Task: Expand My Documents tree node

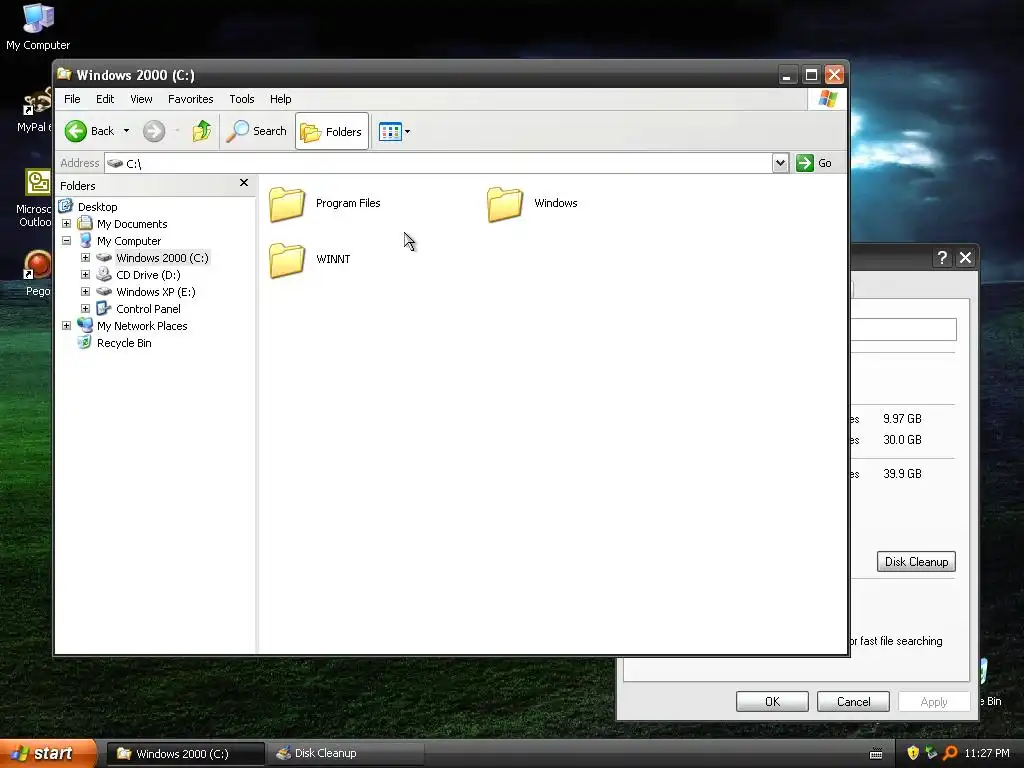Action: coord(67,223)
